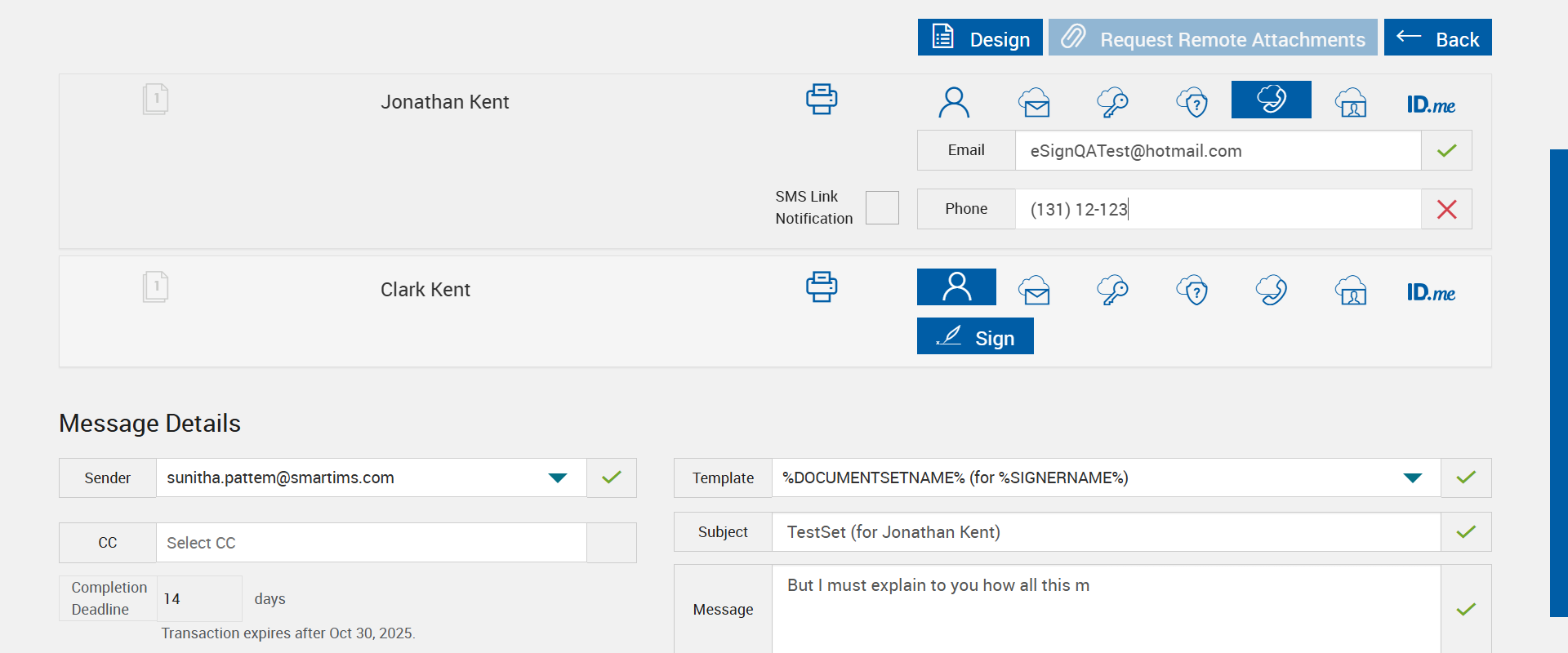Select security question authentication for Clark Kent

coord(1192,290)
